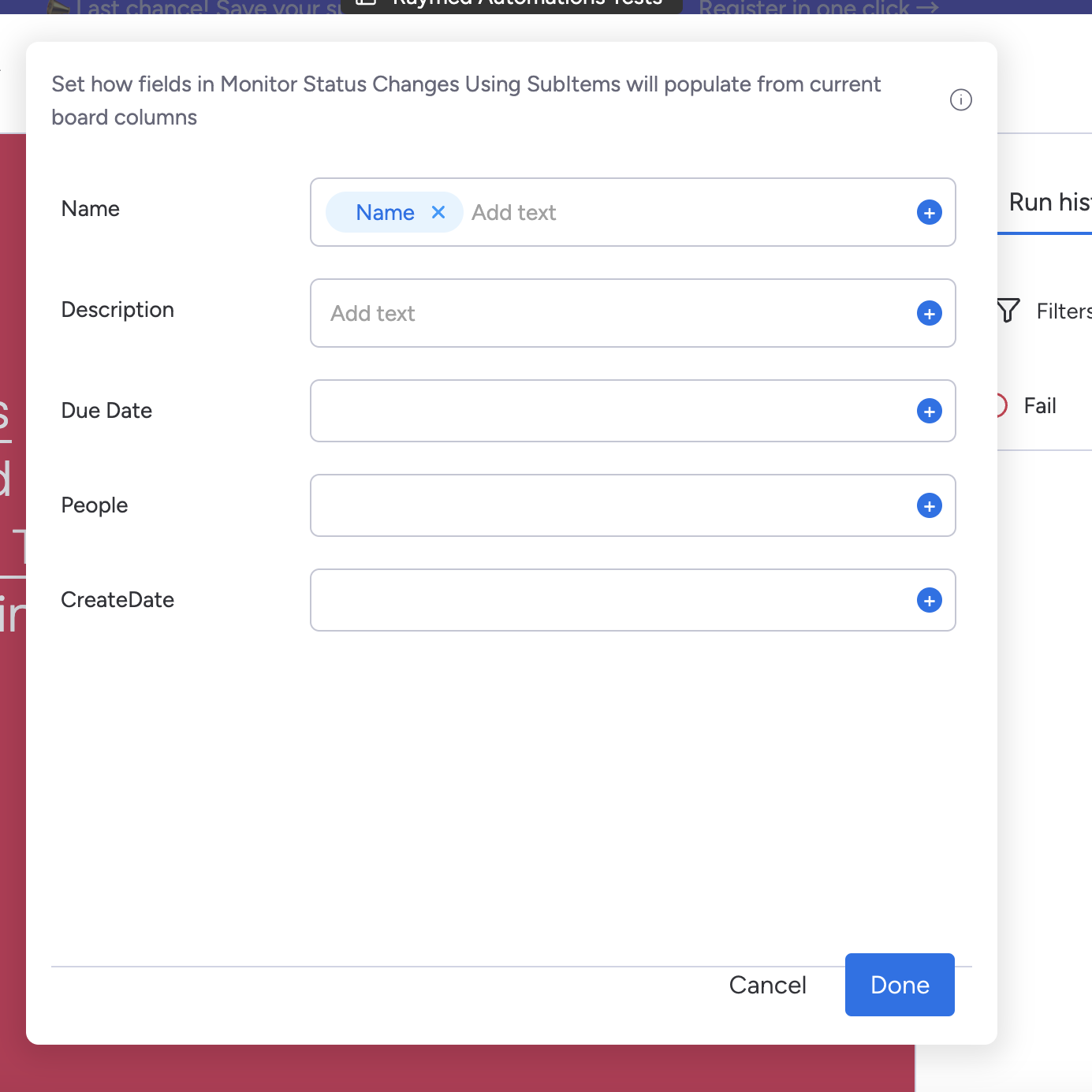Image resolution: width=1092 pixels, height=1092 pixels.
Task: Click the Due Date field label
Action: (x=106, y=411)
